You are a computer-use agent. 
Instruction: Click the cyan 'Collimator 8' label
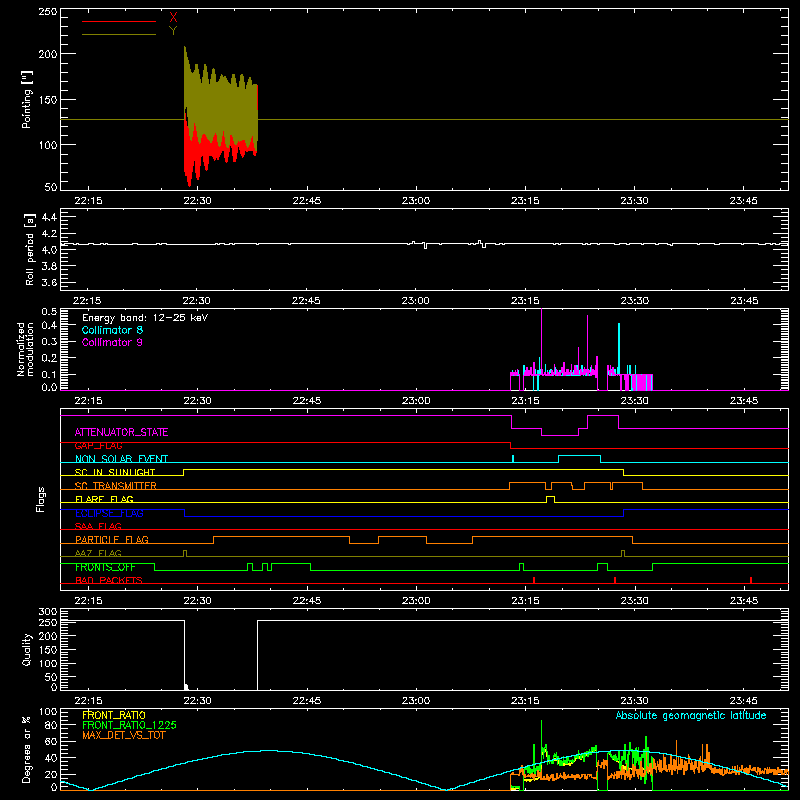(112, 330)
